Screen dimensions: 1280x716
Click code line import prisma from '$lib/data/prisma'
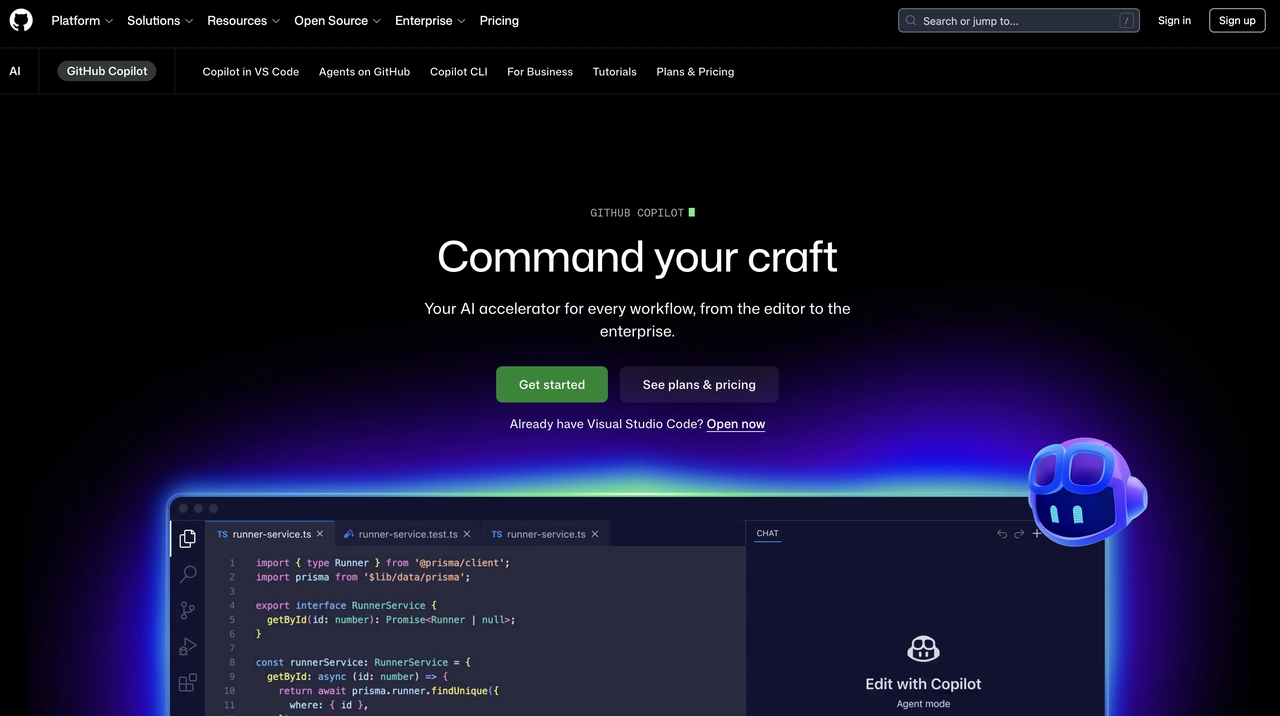click(363, 577)
